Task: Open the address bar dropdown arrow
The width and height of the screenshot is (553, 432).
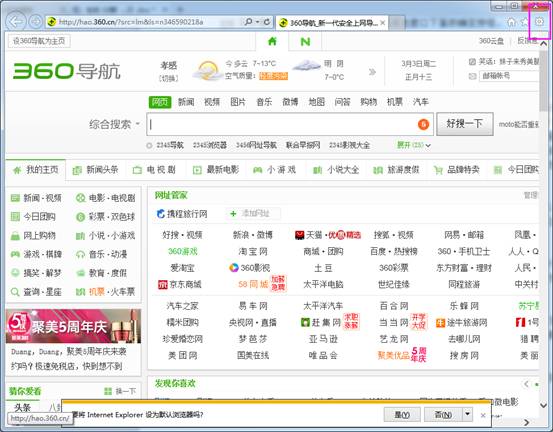Action: click(x=257, y=22)
